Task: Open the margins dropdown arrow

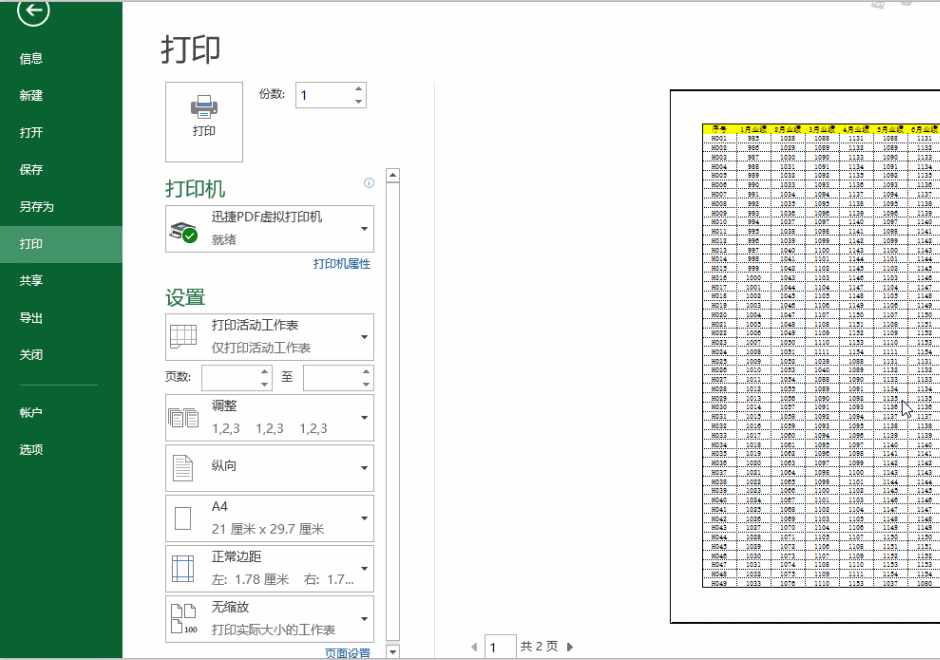Action: 363,569
